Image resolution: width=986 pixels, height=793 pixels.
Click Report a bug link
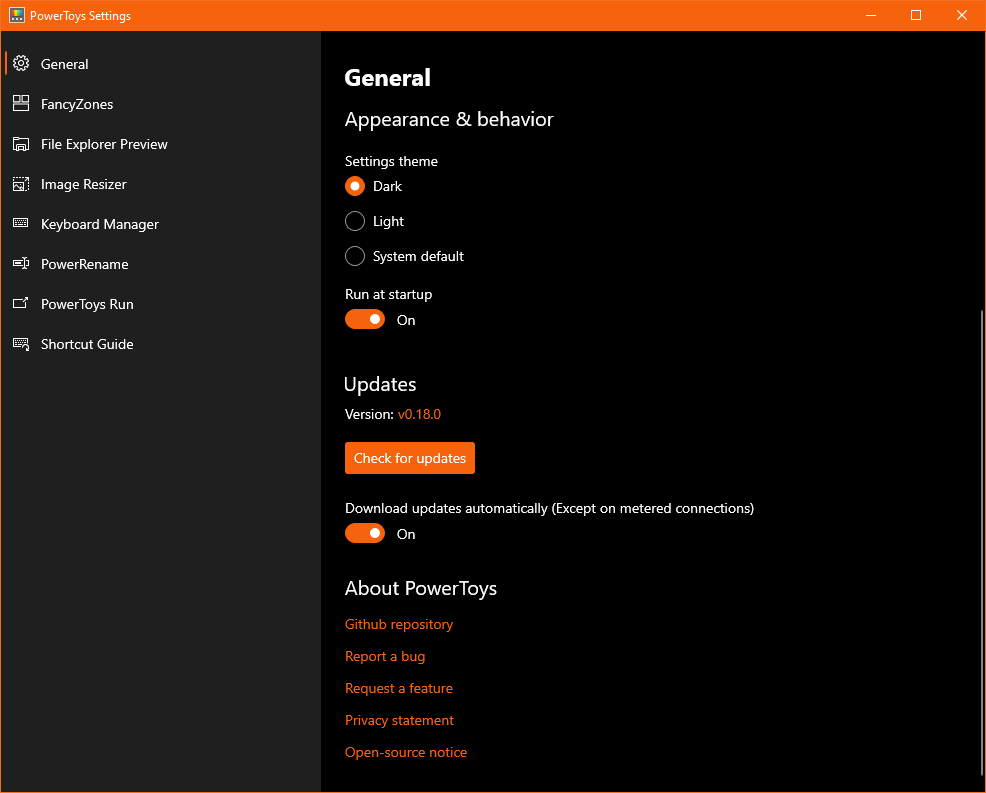385,657
